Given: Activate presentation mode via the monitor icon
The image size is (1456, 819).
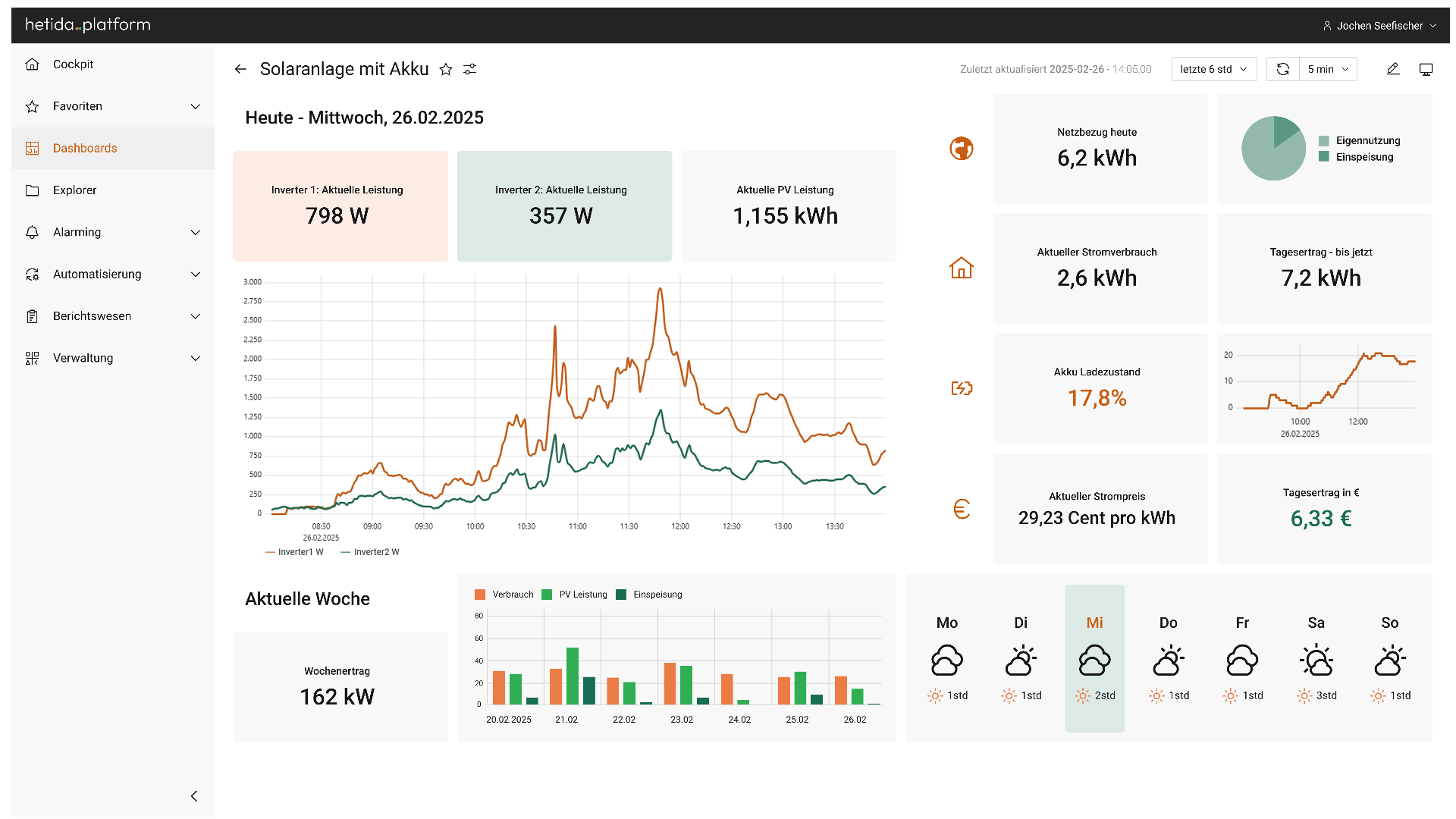Looking at the screenshot, I should 1426,69.
